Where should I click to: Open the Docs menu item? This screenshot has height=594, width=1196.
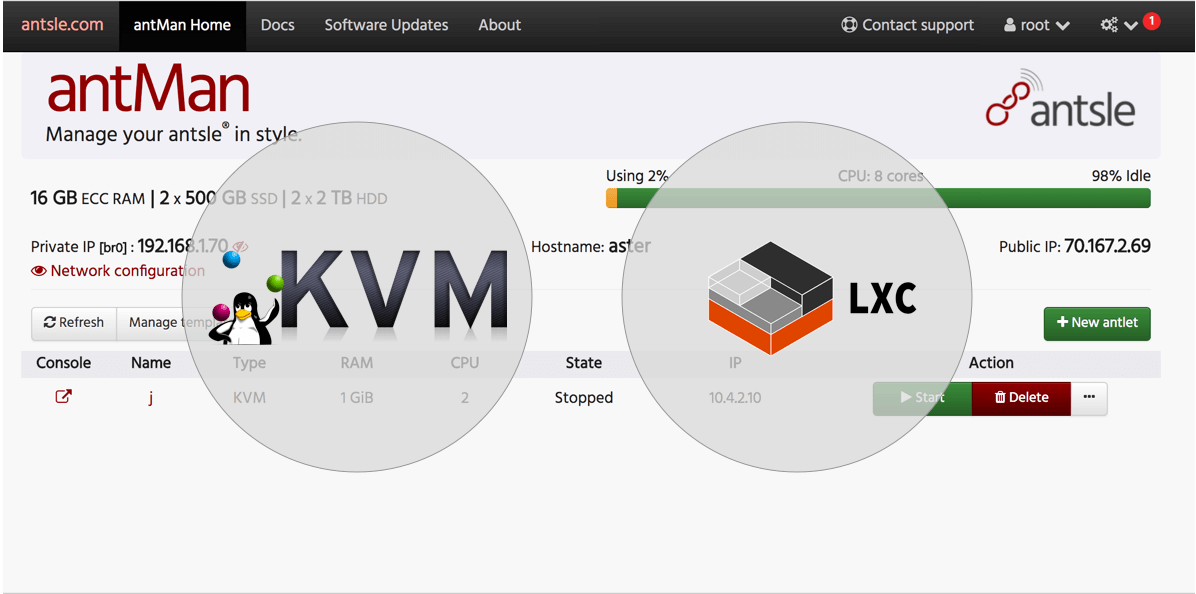(x=278, y=25)
